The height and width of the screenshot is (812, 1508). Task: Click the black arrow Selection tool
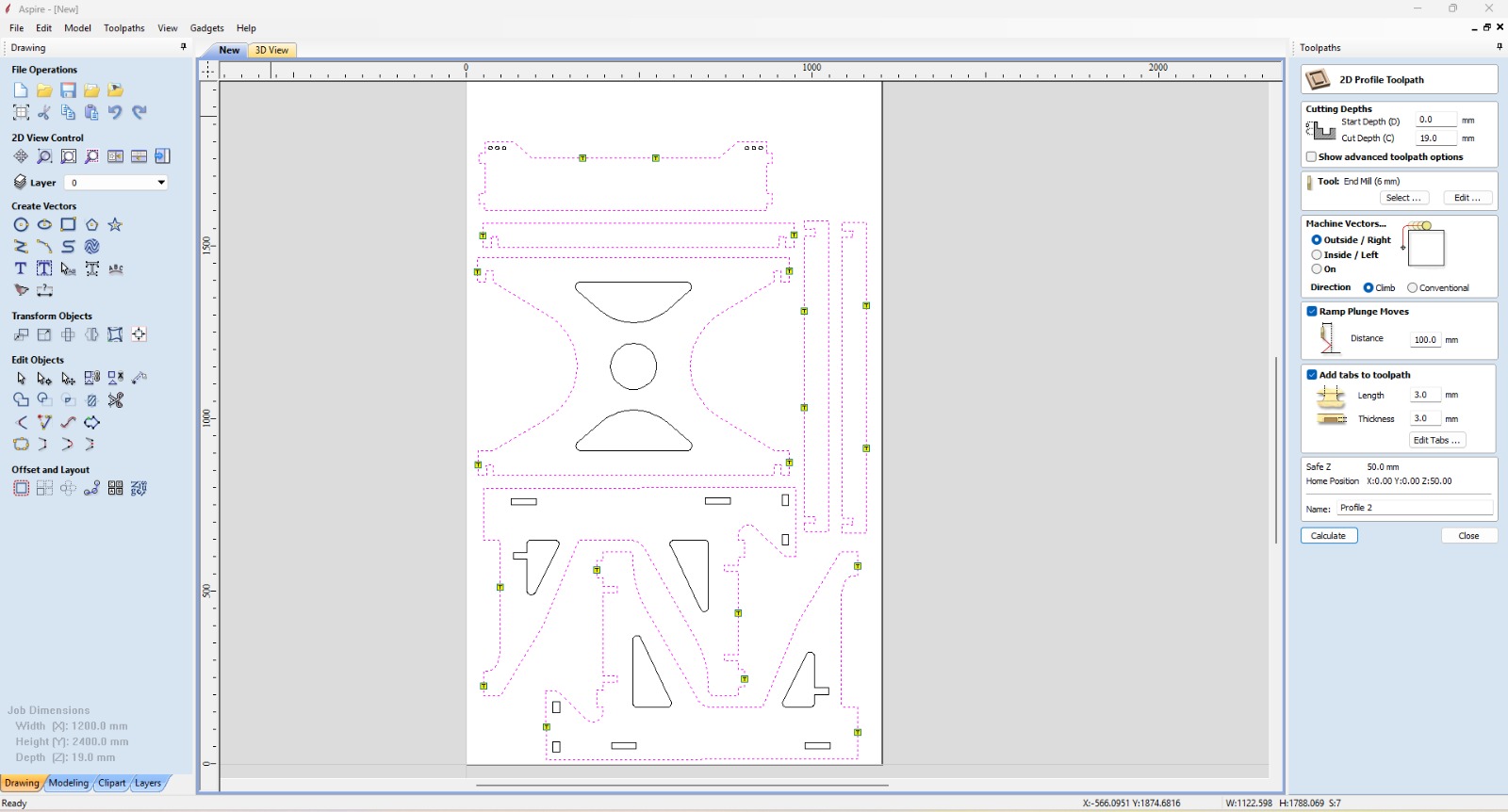point(21,379)
